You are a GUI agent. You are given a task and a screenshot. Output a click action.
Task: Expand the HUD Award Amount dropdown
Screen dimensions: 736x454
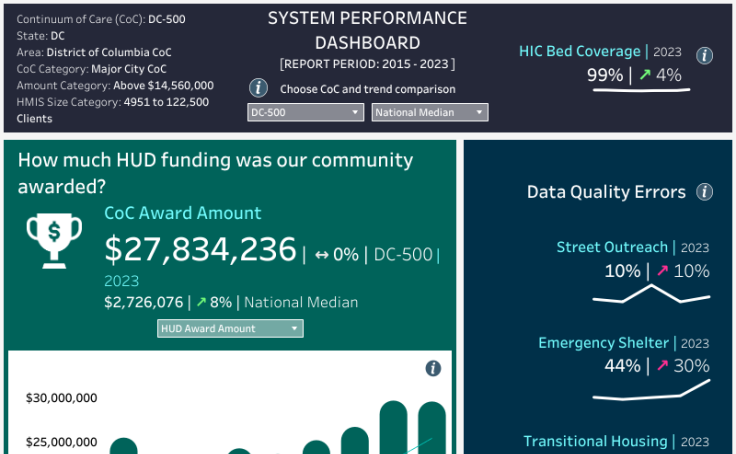[x=230, y=328]
